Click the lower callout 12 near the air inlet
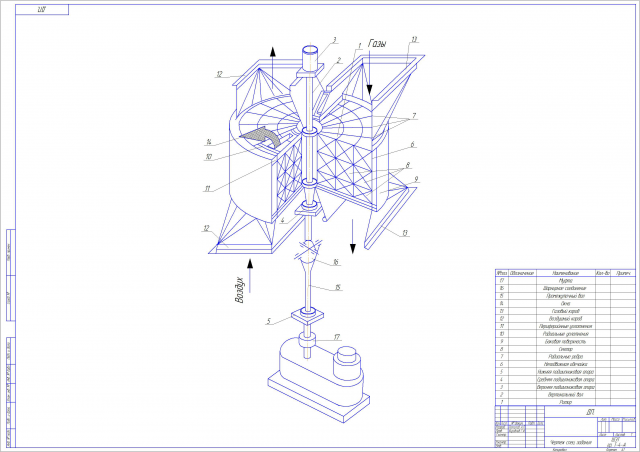 point(207,228)
